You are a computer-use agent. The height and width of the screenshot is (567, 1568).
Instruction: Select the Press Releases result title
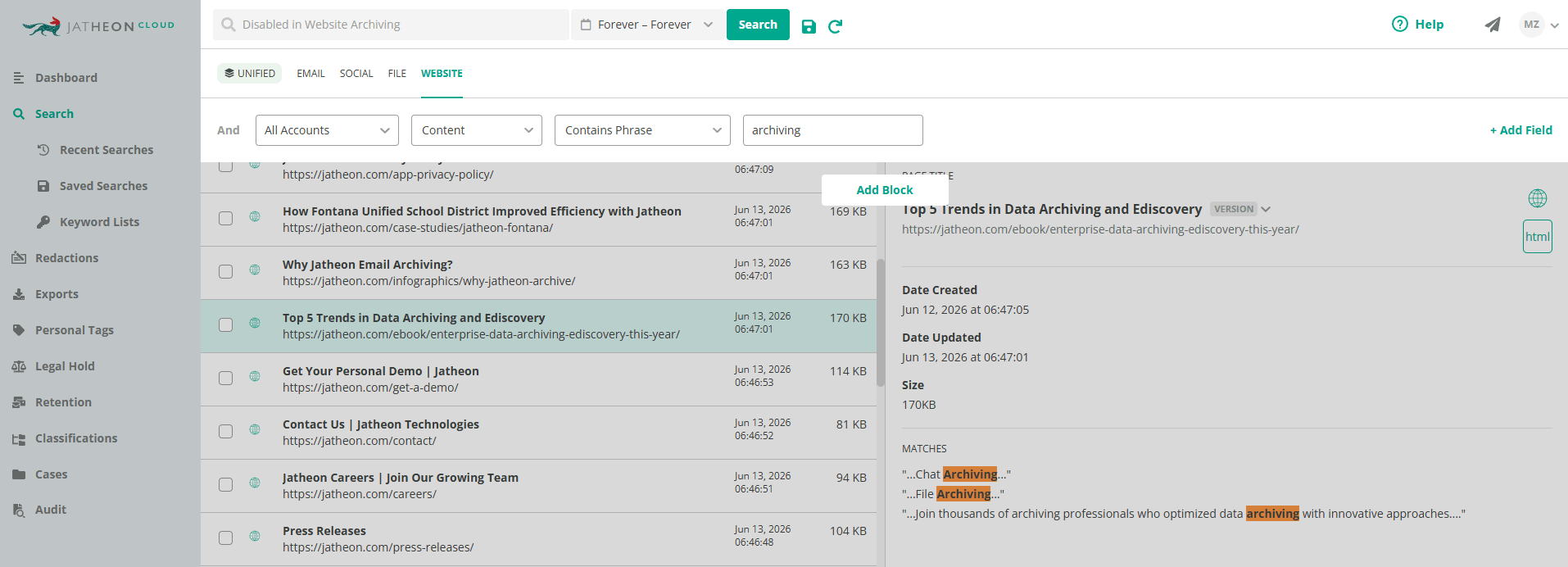click(324, 531)
